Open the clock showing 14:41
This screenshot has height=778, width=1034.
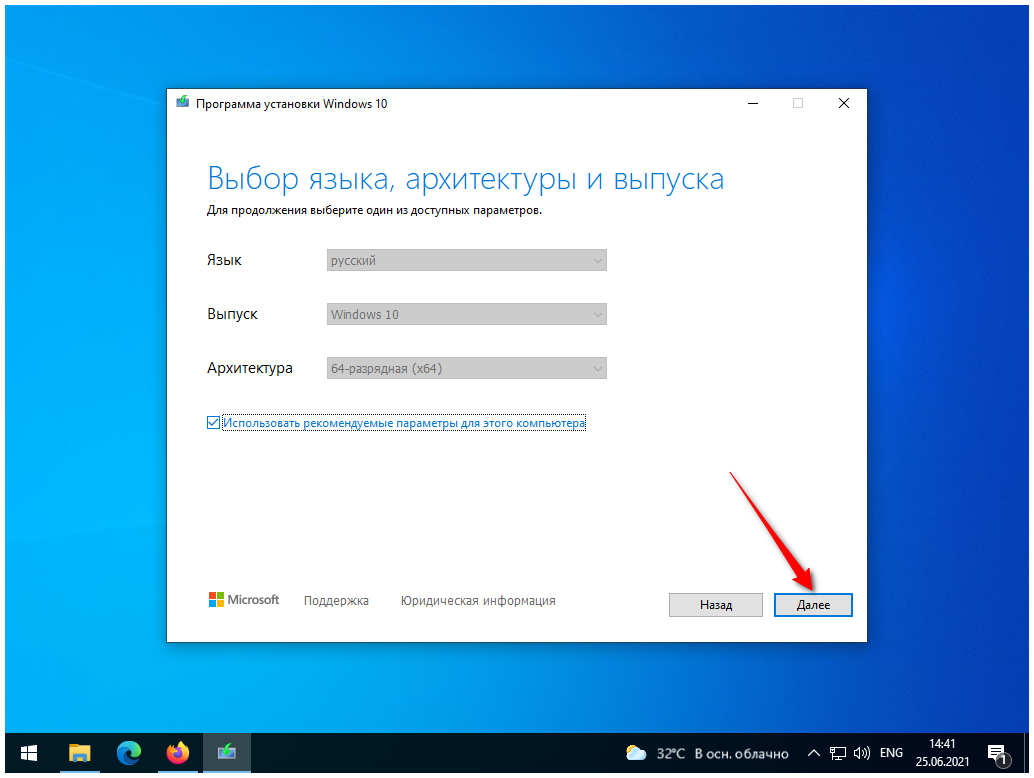[x=942, y=753]
